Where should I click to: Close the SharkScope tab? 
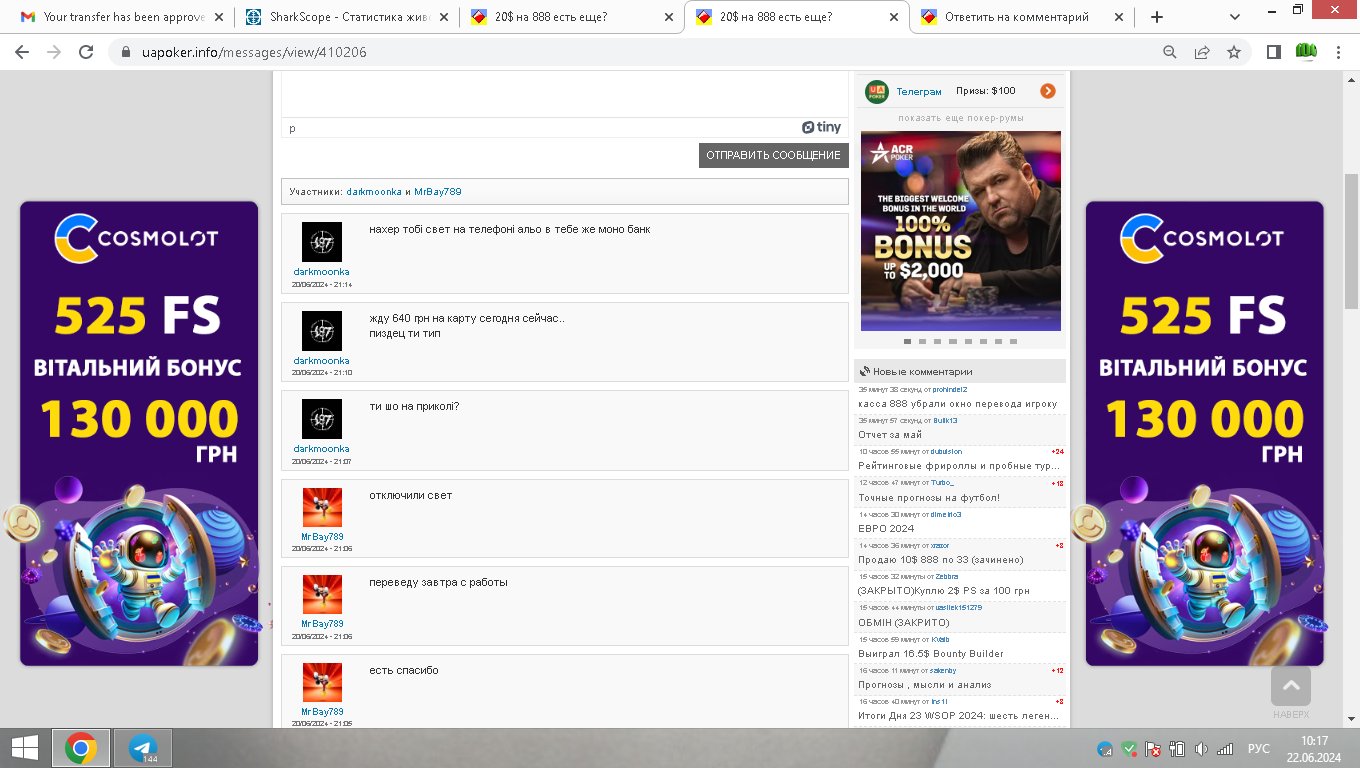coord(442,17)
